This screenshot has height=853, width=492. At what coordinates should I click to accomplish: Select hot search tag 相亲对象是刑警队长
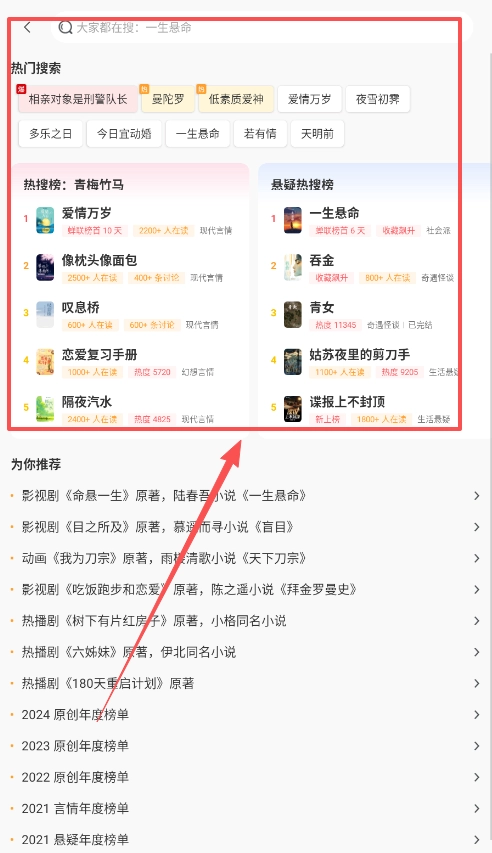pos(77,99)
